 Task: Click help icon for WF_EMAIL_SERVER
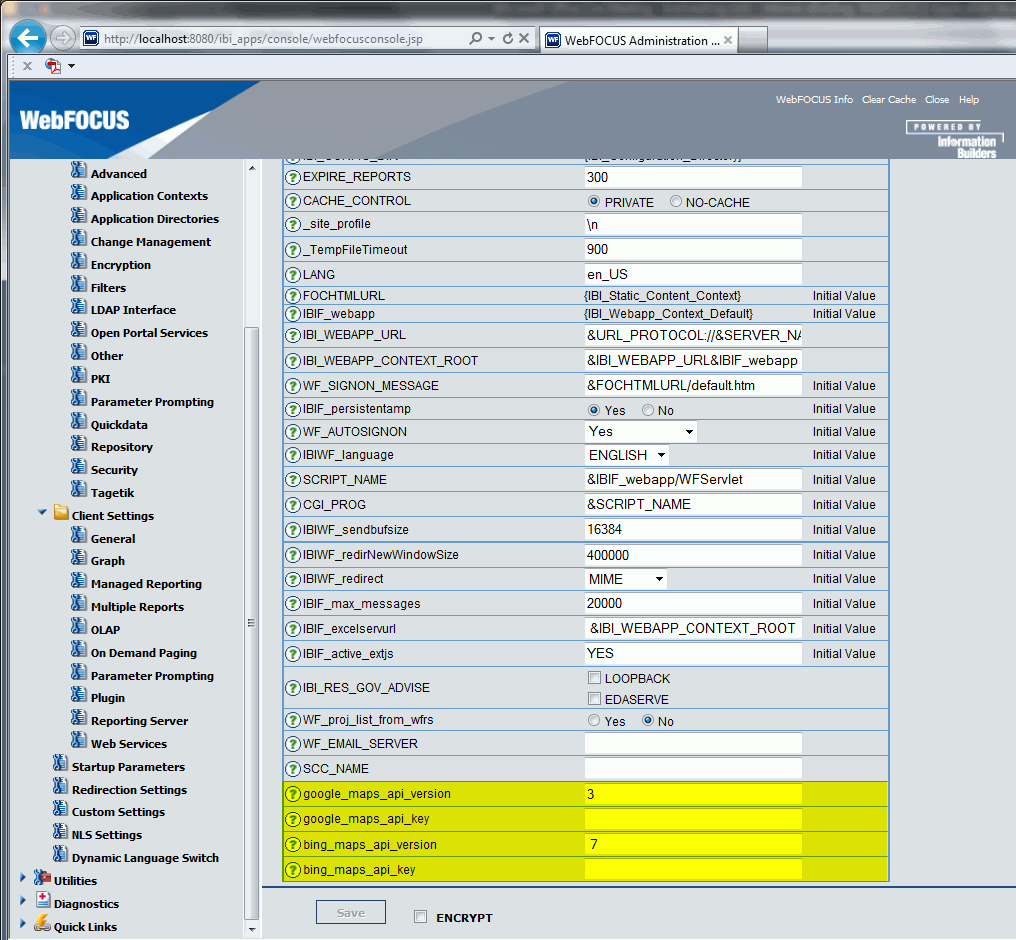pos(294,744)
